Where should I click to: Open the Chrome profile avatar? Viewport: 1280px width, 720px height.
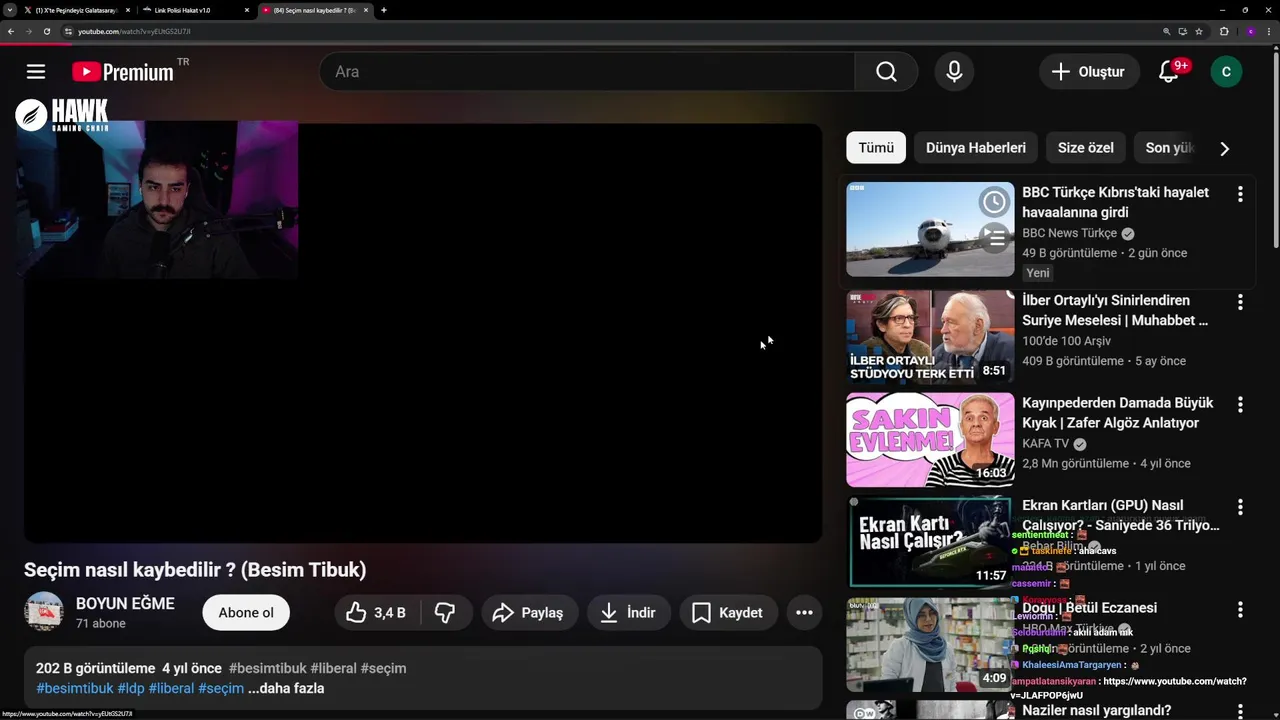tap(1250, 31)
